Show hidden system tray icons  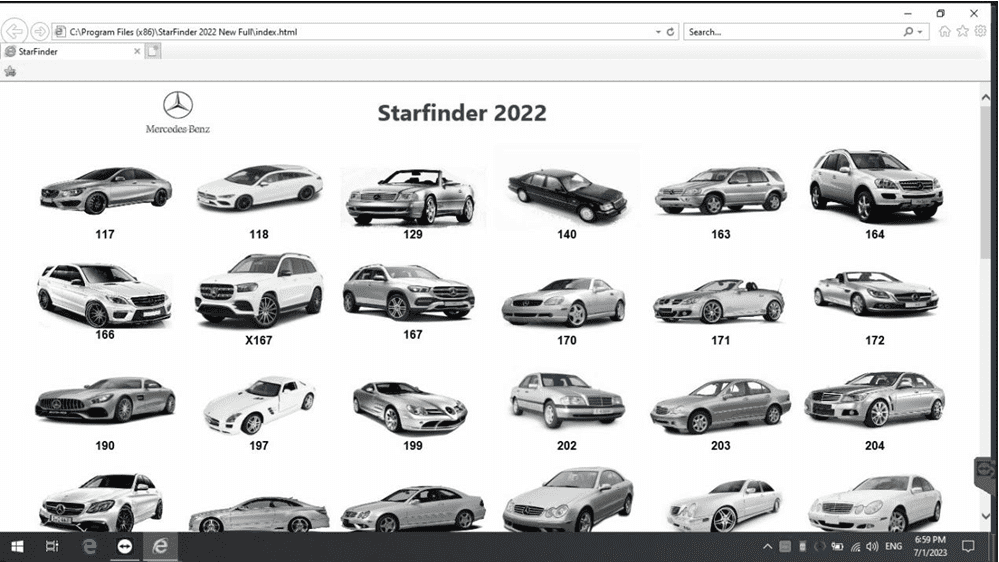coord(768,546)
